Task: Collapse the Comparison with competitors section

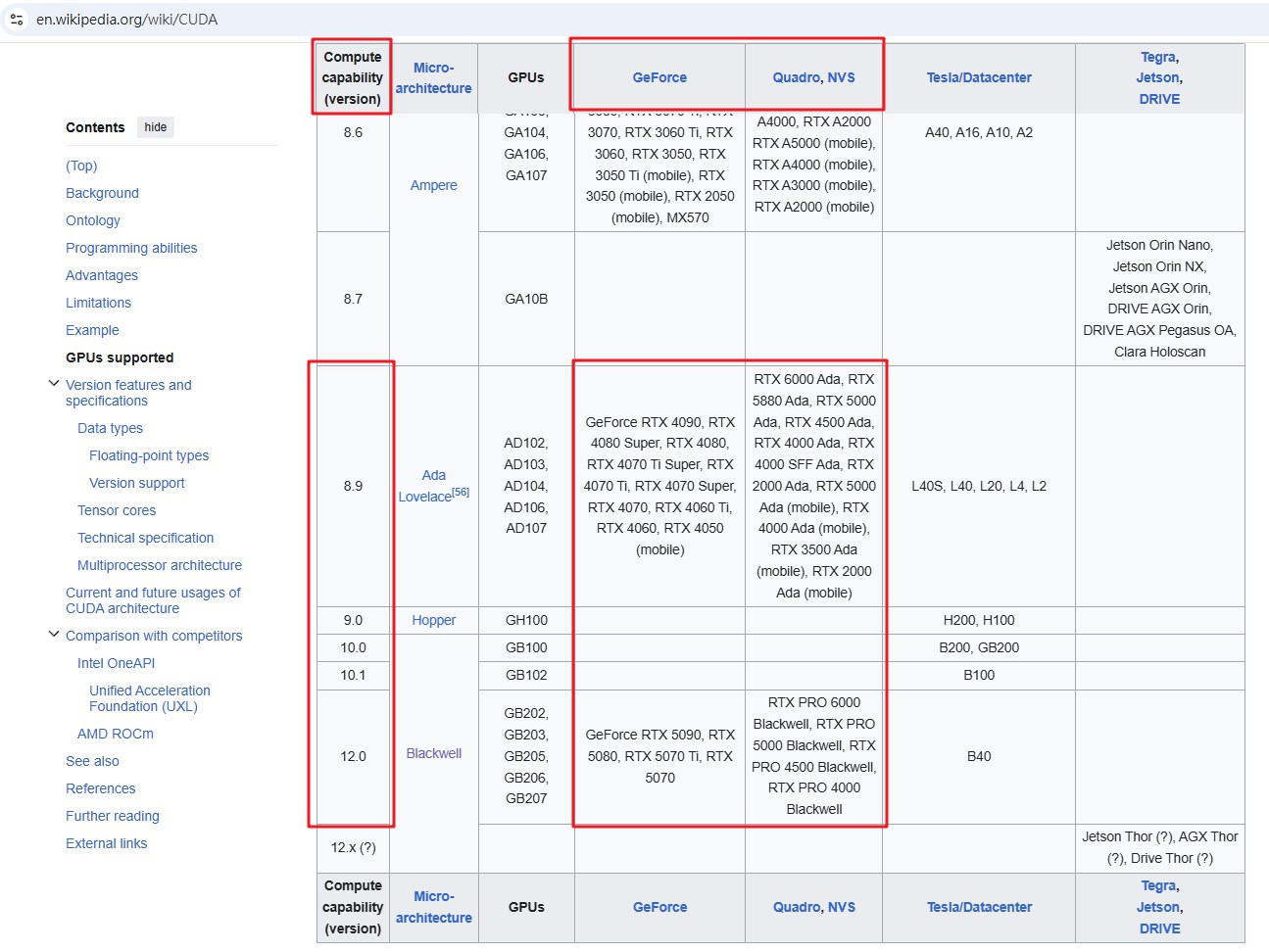Action: pyautogui.click(x=54, y=635)
